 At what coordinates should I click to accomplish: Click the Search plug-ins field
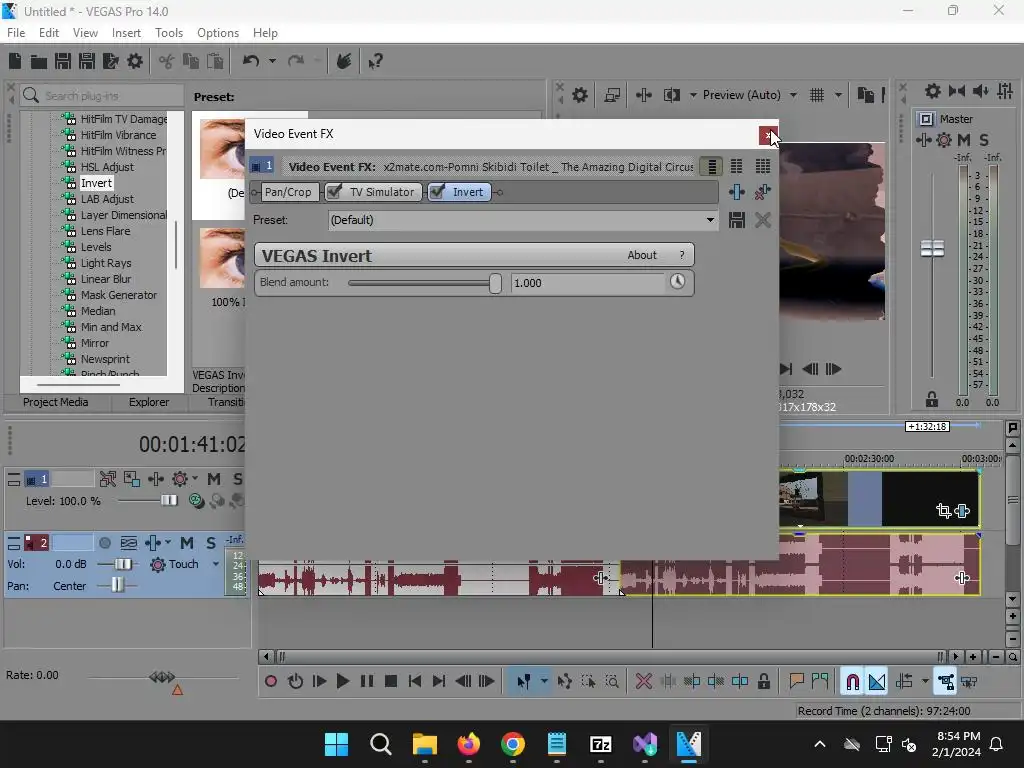[101, 96]
